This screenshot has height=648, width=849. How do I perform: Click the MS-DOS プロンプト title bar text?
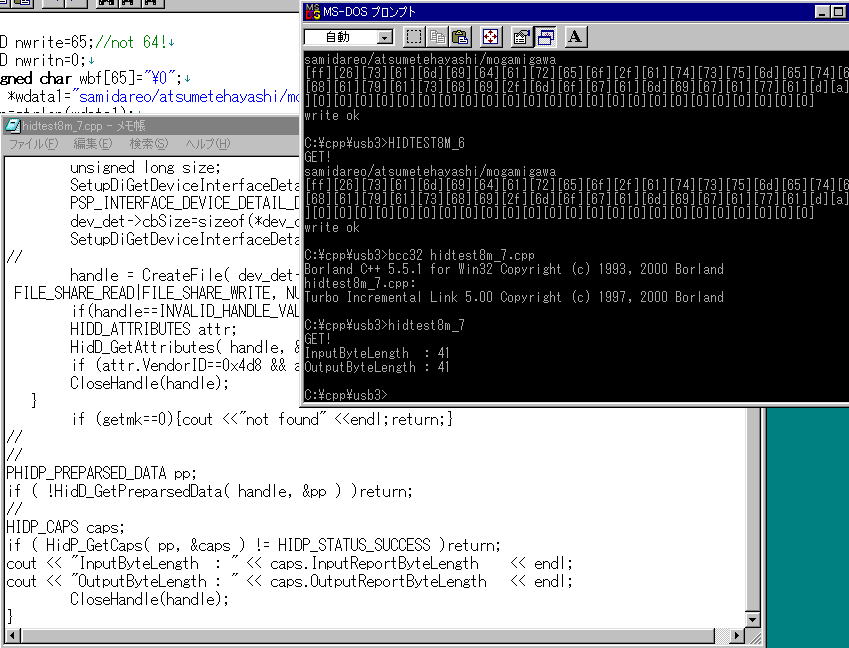point(369,11)
